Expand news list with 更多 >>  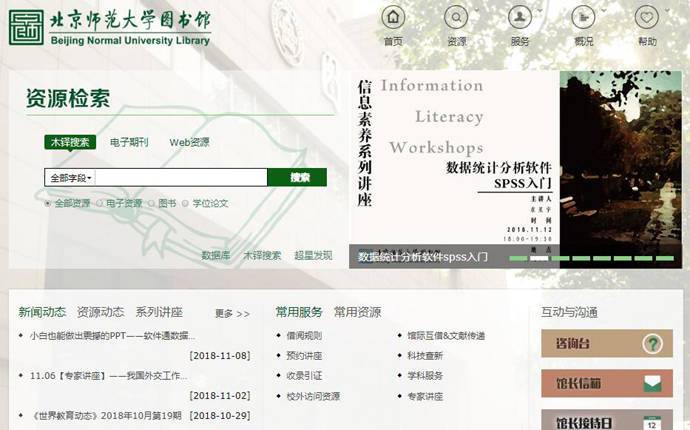(x=232, y=314)
